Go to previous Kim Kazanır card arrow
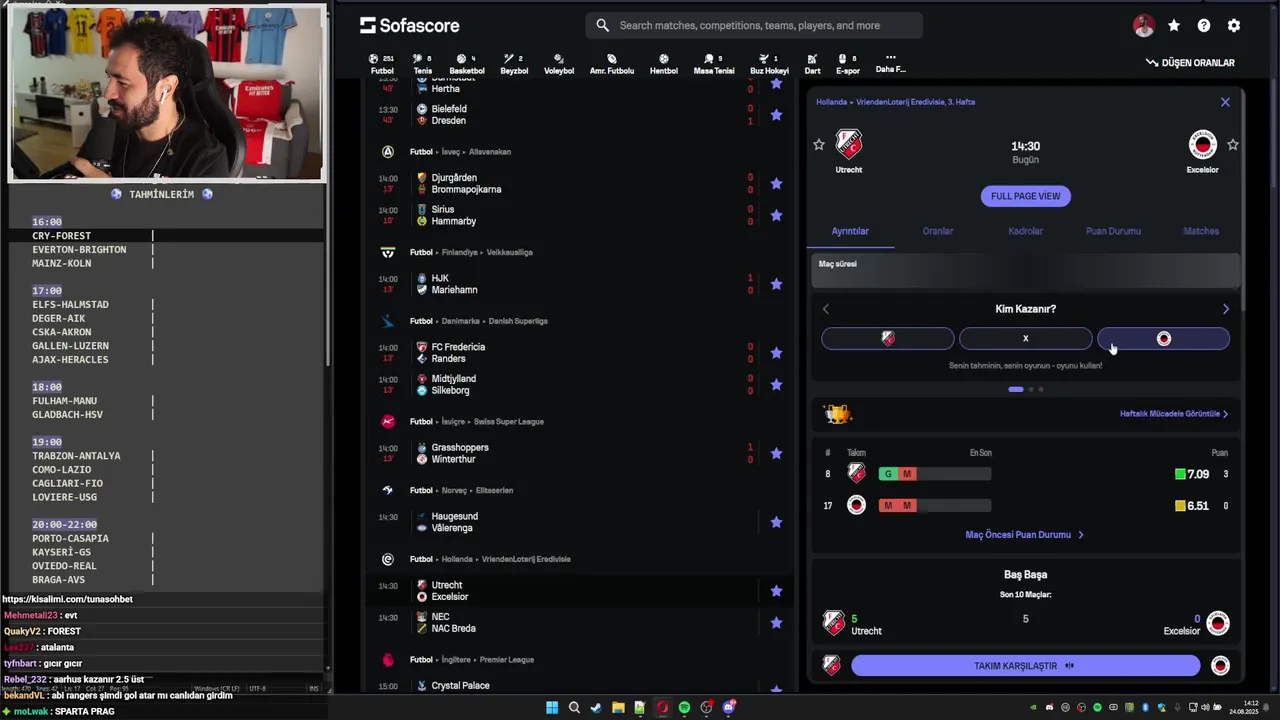1280x720 pixels. [x=826, y=309]
